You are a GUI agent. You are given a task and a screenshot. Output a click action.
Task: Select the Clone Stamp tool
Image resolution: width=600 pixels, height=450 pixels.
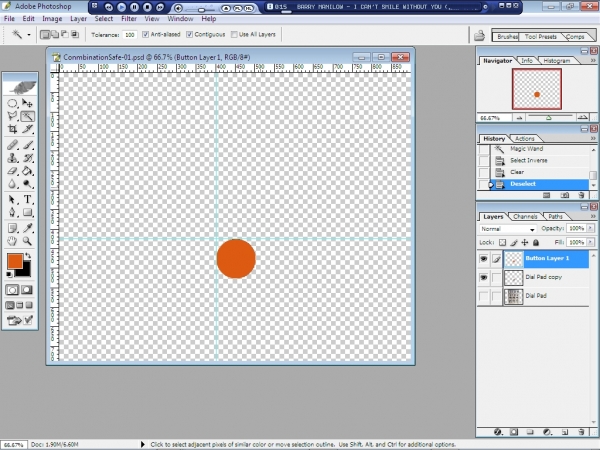(x=12, y=158)
